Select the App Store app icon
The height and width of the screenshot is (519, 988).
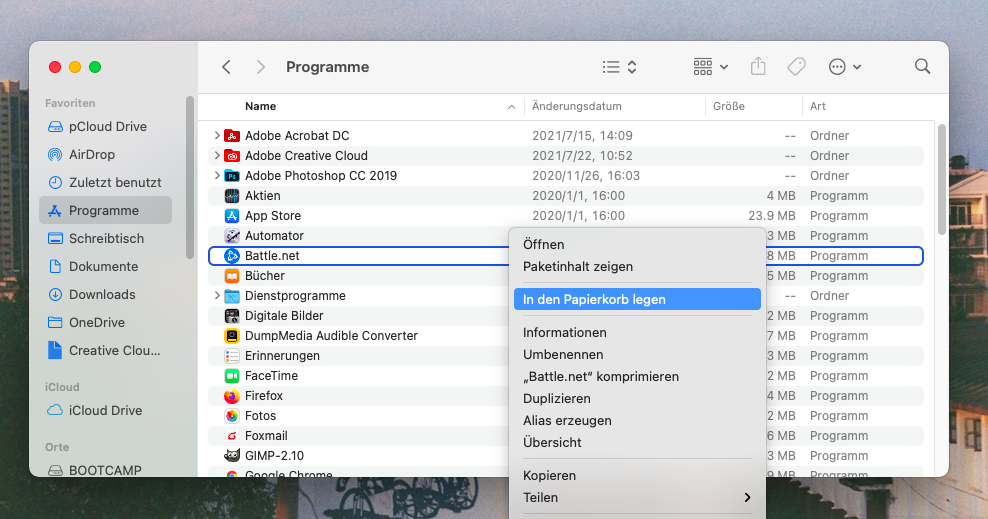(x=232, y=216)
